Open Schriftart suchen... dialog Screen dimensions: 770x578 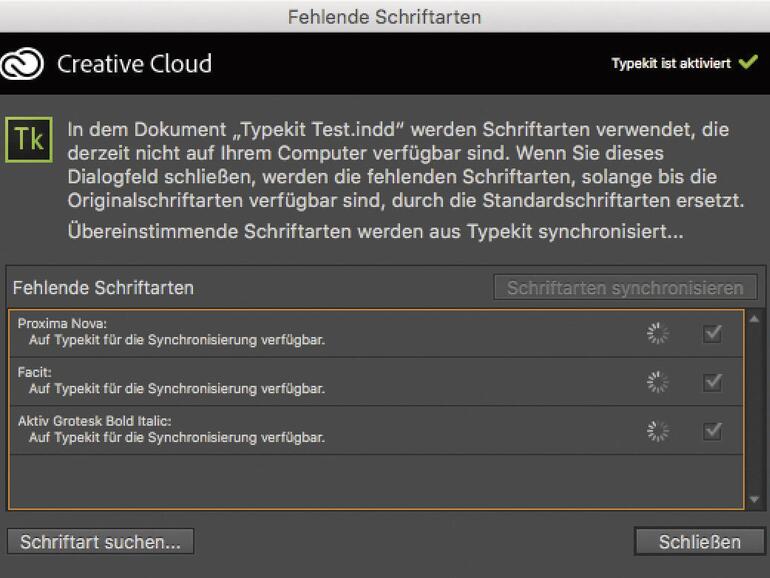click(x=101, y=542)
